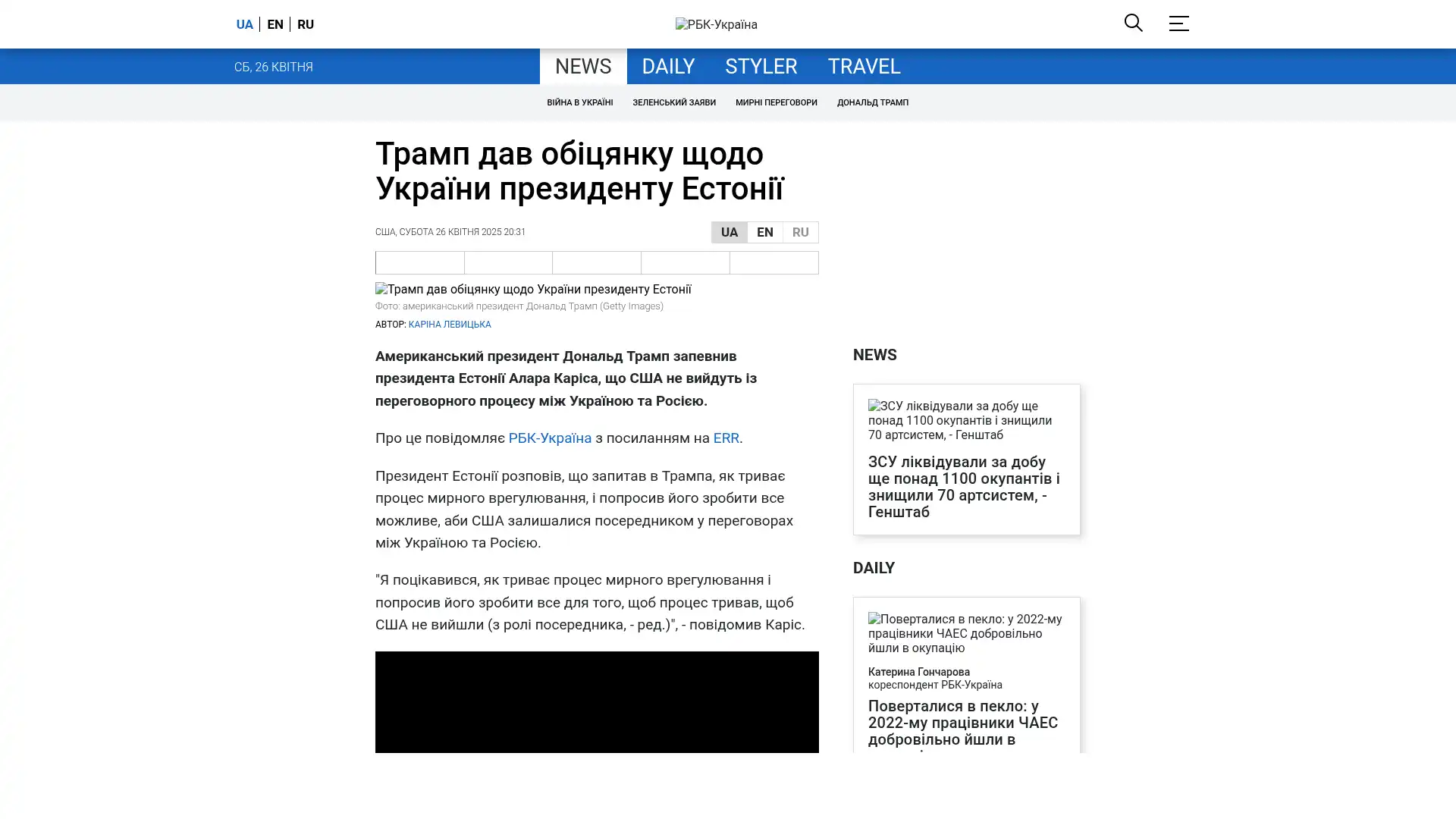Open the search magnifier icon
The image size is (1456, 819).
(1133, 24)
